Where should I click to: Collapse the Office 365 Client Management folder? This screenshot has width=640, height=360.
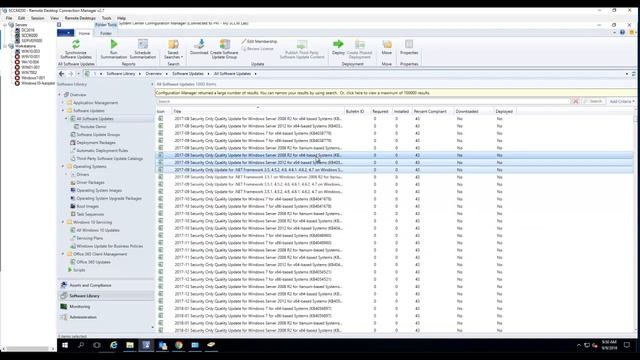point(63,254)
